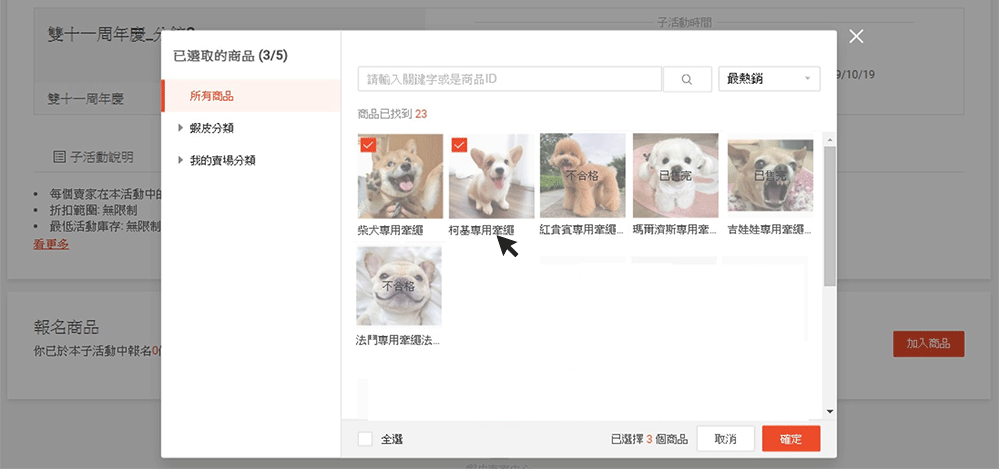
Task: Tick the 全選 select-all checkbox
Action: (365, 439)
